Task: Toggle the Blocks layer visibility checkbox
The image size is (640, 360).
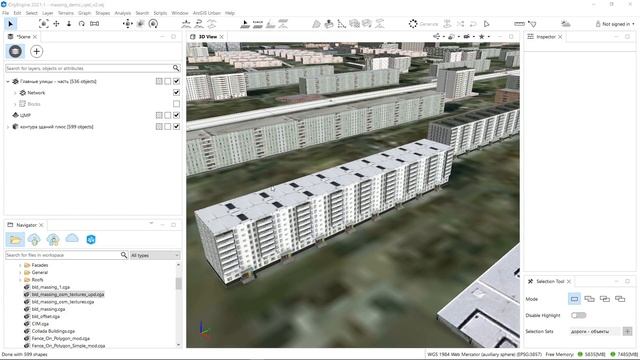Action: point(176,104)
